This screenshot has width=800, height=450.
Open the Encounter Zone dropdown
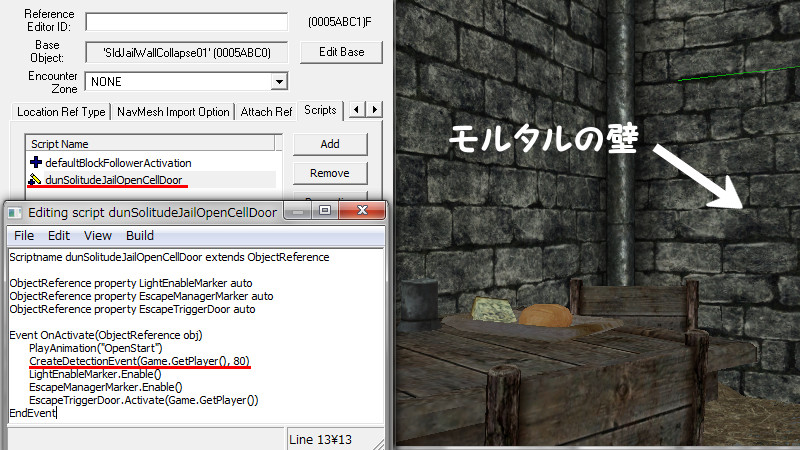(x=279, y=82)
